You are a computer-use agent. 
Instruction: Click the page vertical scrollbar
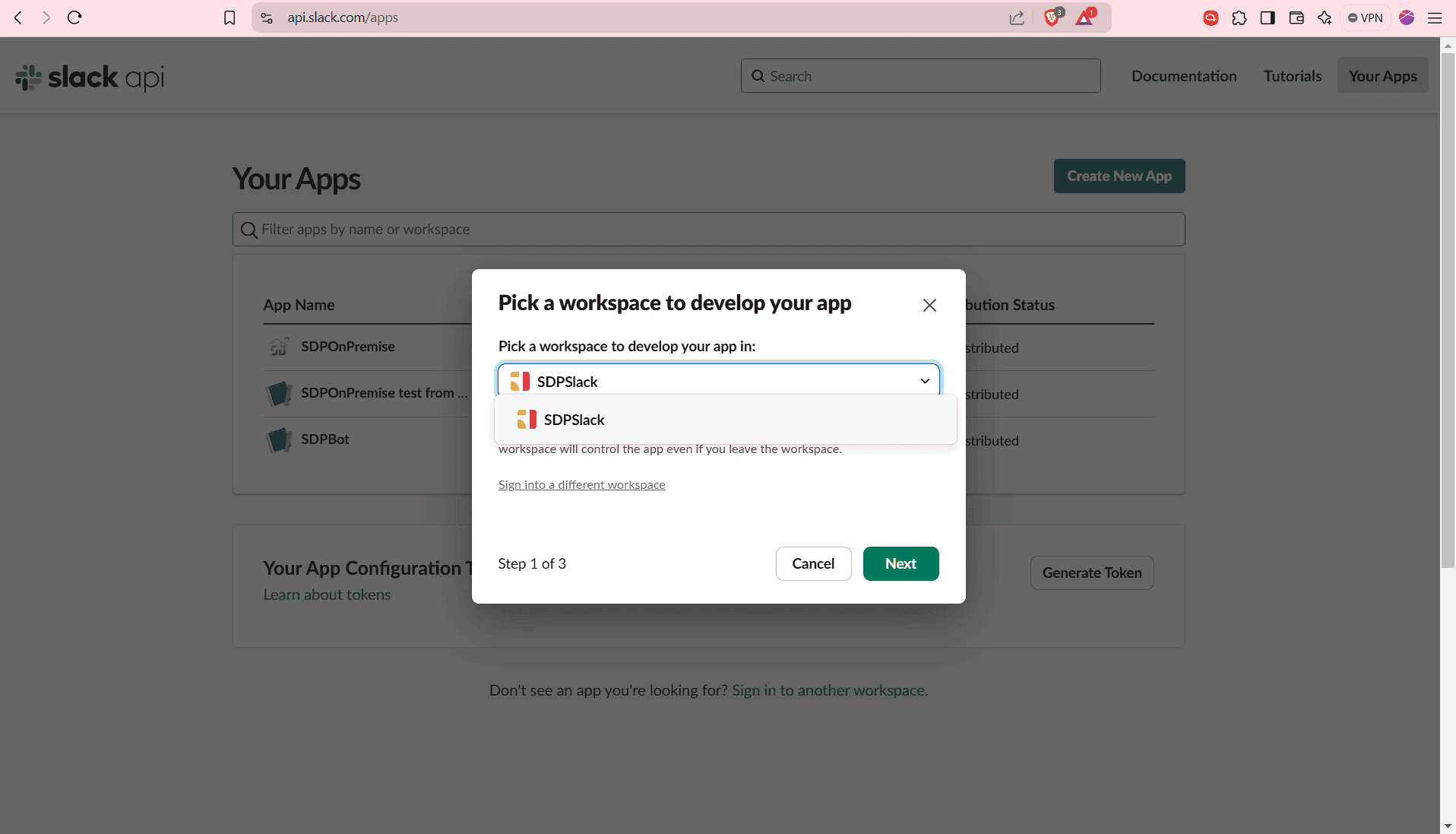[1448, 304]
